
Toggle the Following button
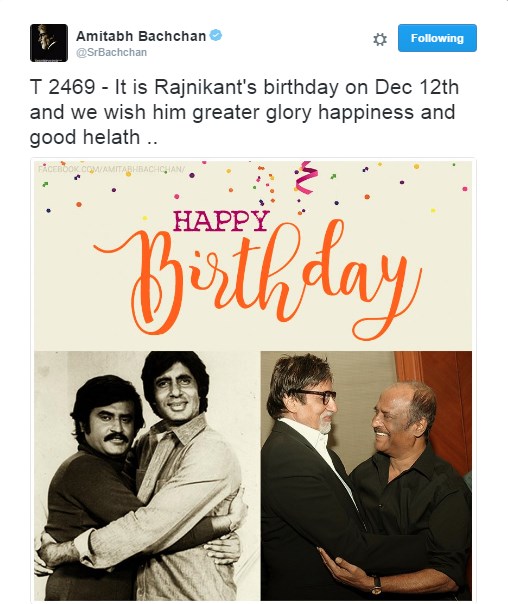point(437,38)
